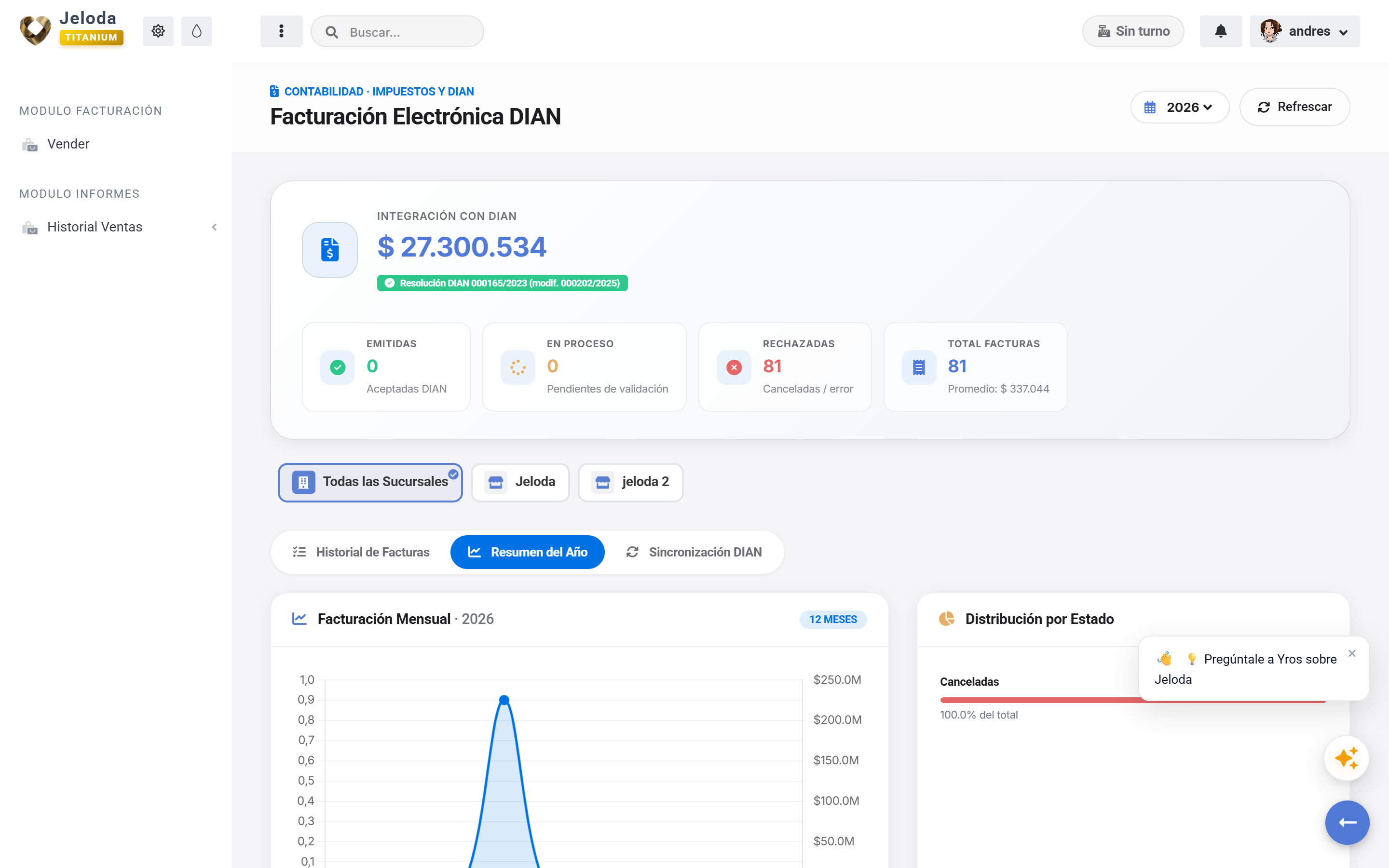Click Pendientes de validación text
Viewport: 1389px width, 868px height.
pos(607,389)
